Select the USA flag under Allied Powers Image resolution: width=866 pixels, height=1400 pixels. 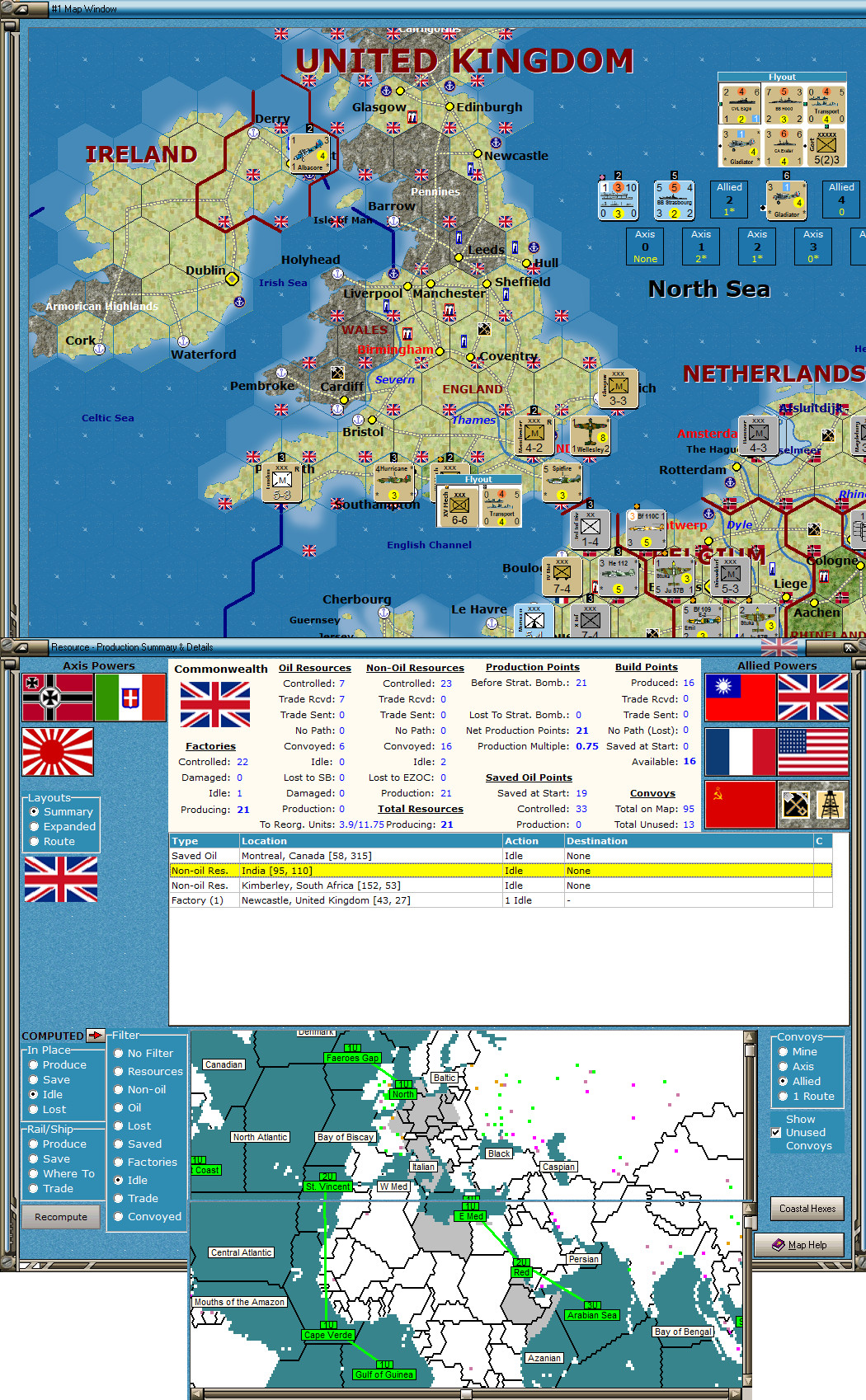click(813, 751)
